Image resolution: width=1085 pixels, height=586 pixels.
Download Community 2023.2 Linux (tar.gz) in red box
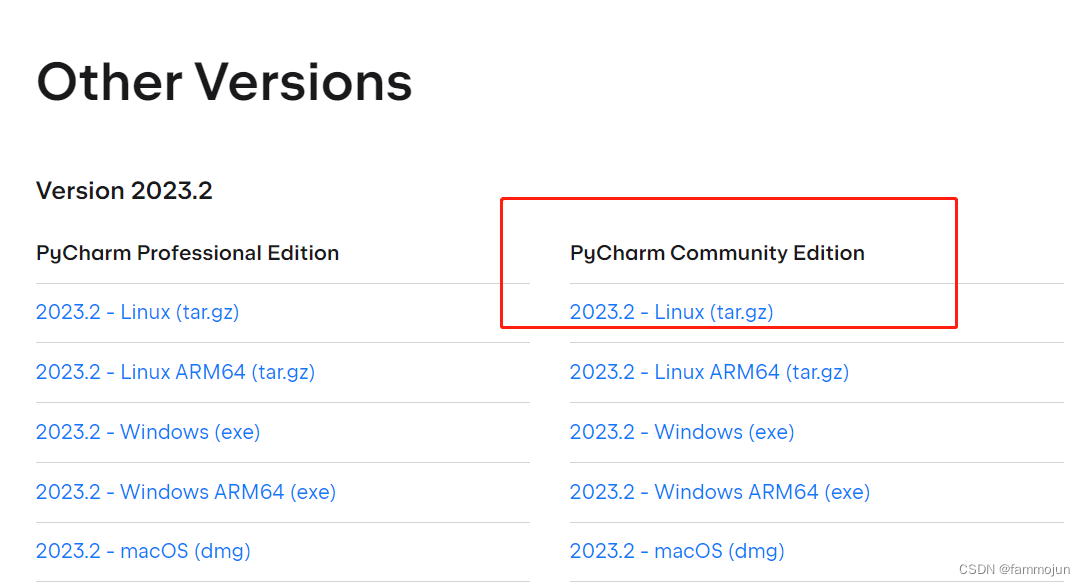(671, 312)
